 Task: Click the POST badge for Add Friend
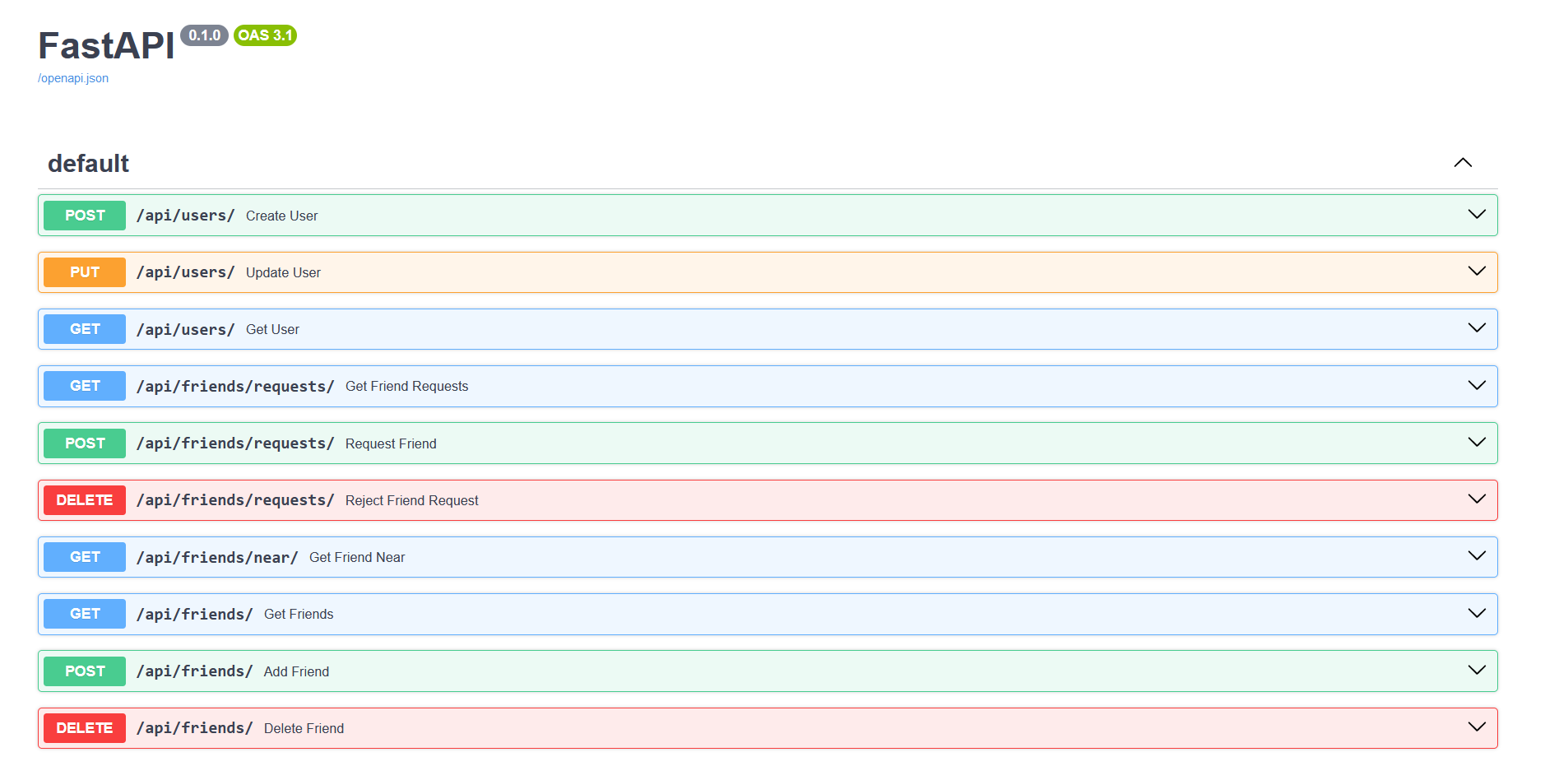coord(85,671)
